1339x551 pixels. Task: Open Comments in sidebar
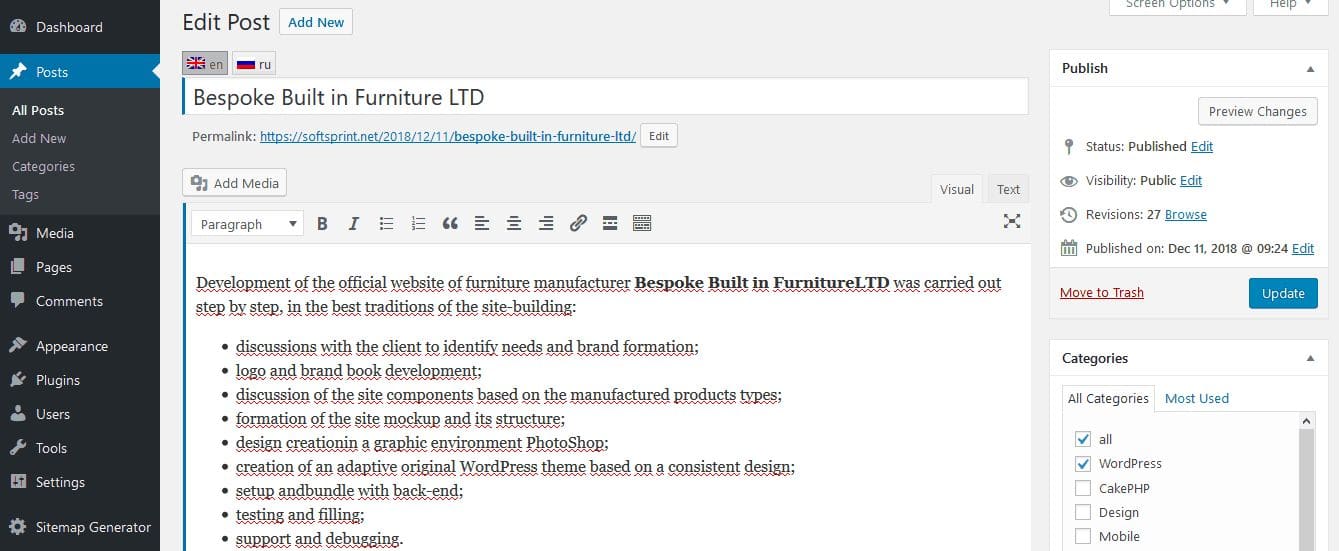(x=80, y=301)
